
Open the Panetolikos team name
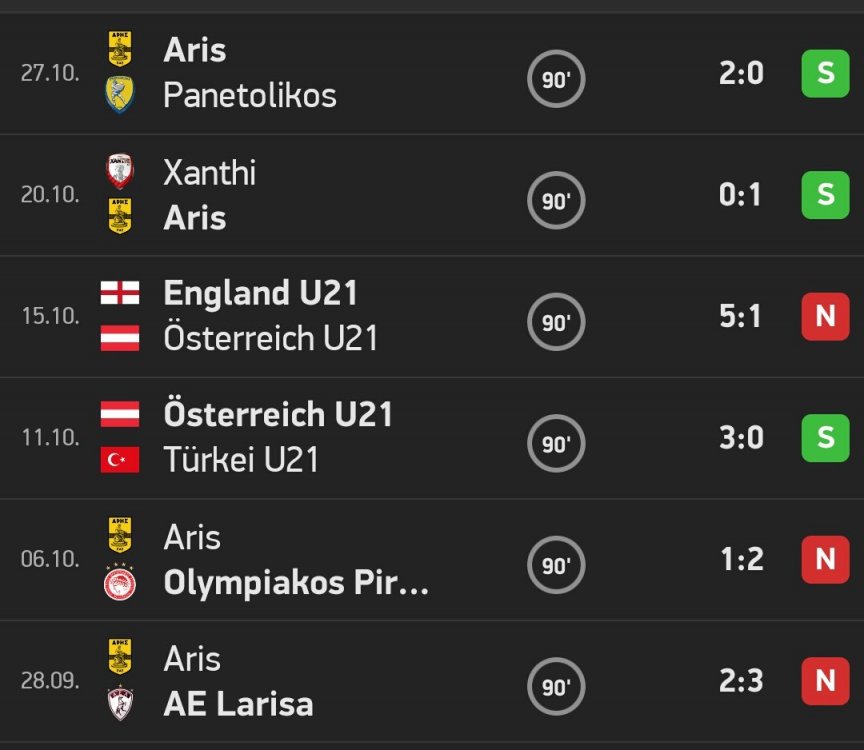250,95
